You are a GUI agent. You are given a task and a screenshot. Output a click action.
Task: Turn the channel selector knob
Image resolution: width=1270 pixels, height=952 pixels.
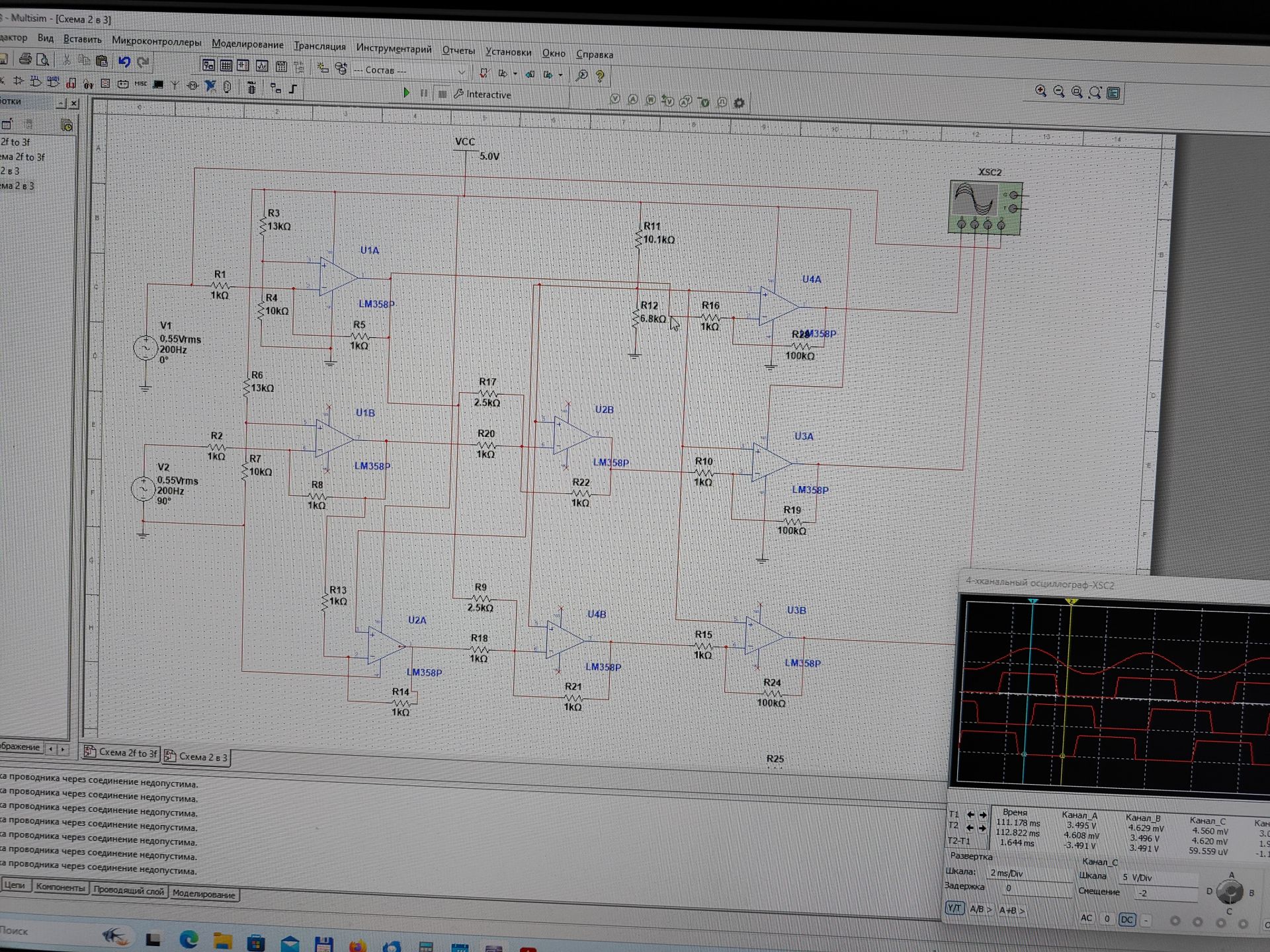point(1230,892)
